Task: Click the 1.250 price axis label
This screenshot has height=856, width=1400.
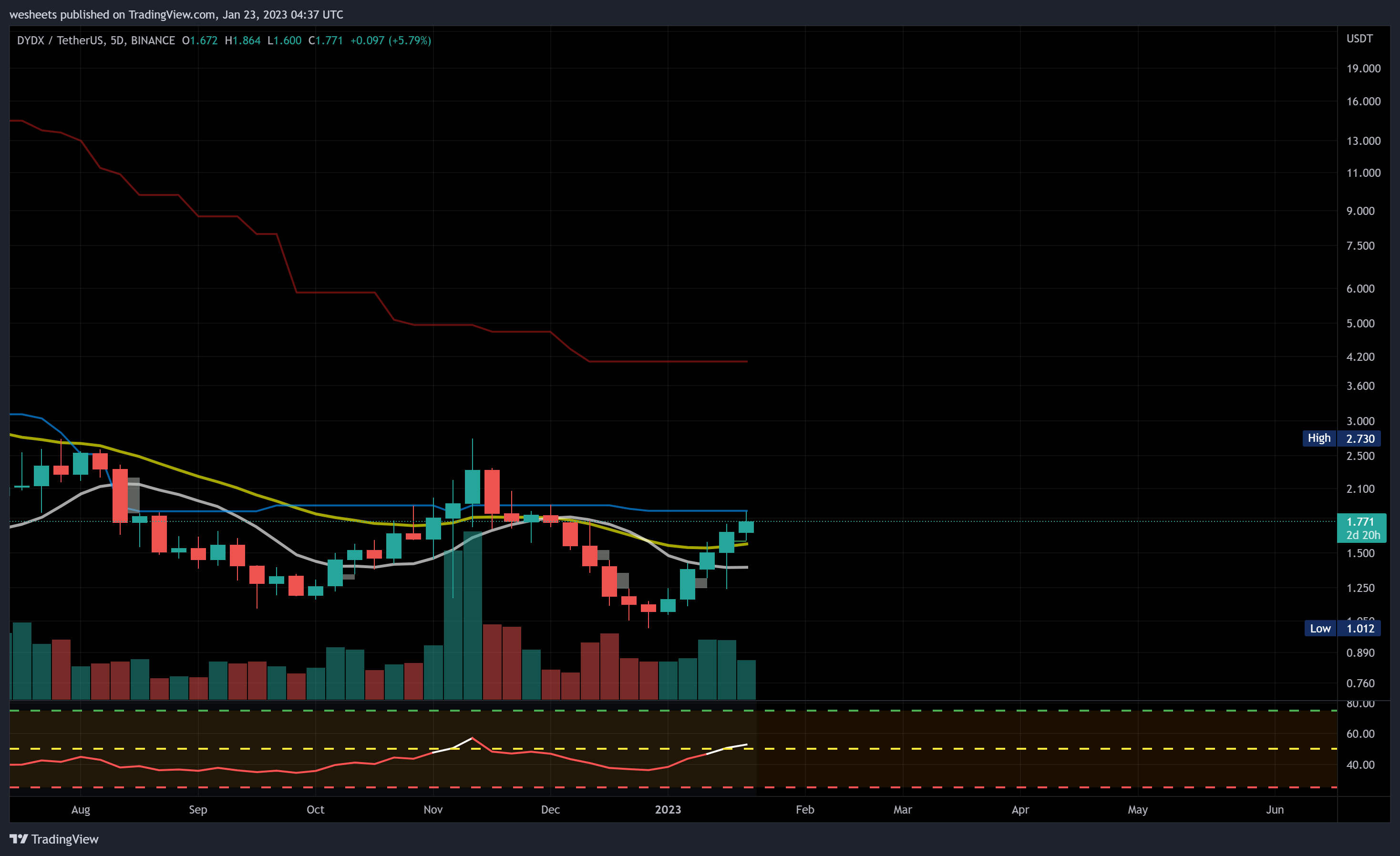Action: click(x=1360, y=588)
